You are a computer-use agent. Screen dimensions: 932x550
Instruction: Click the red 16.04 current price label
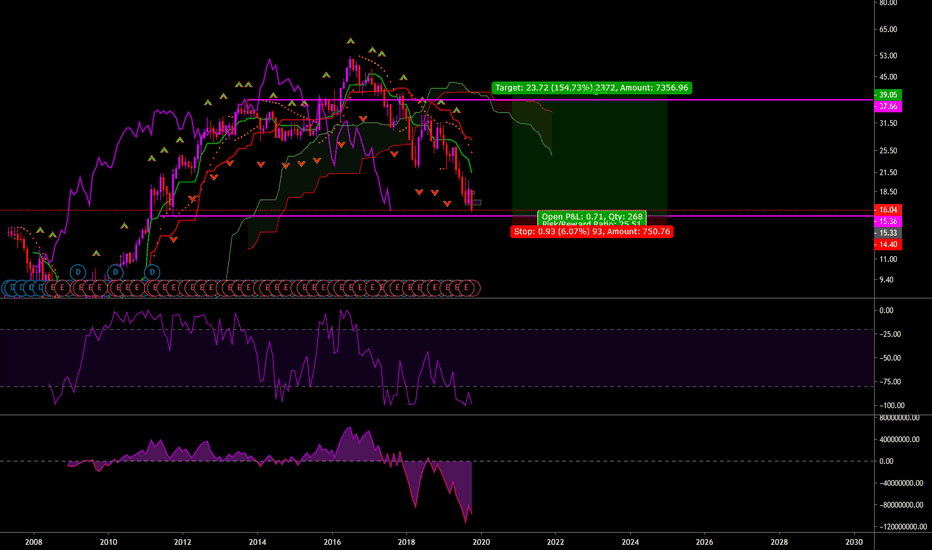point(888,209)
